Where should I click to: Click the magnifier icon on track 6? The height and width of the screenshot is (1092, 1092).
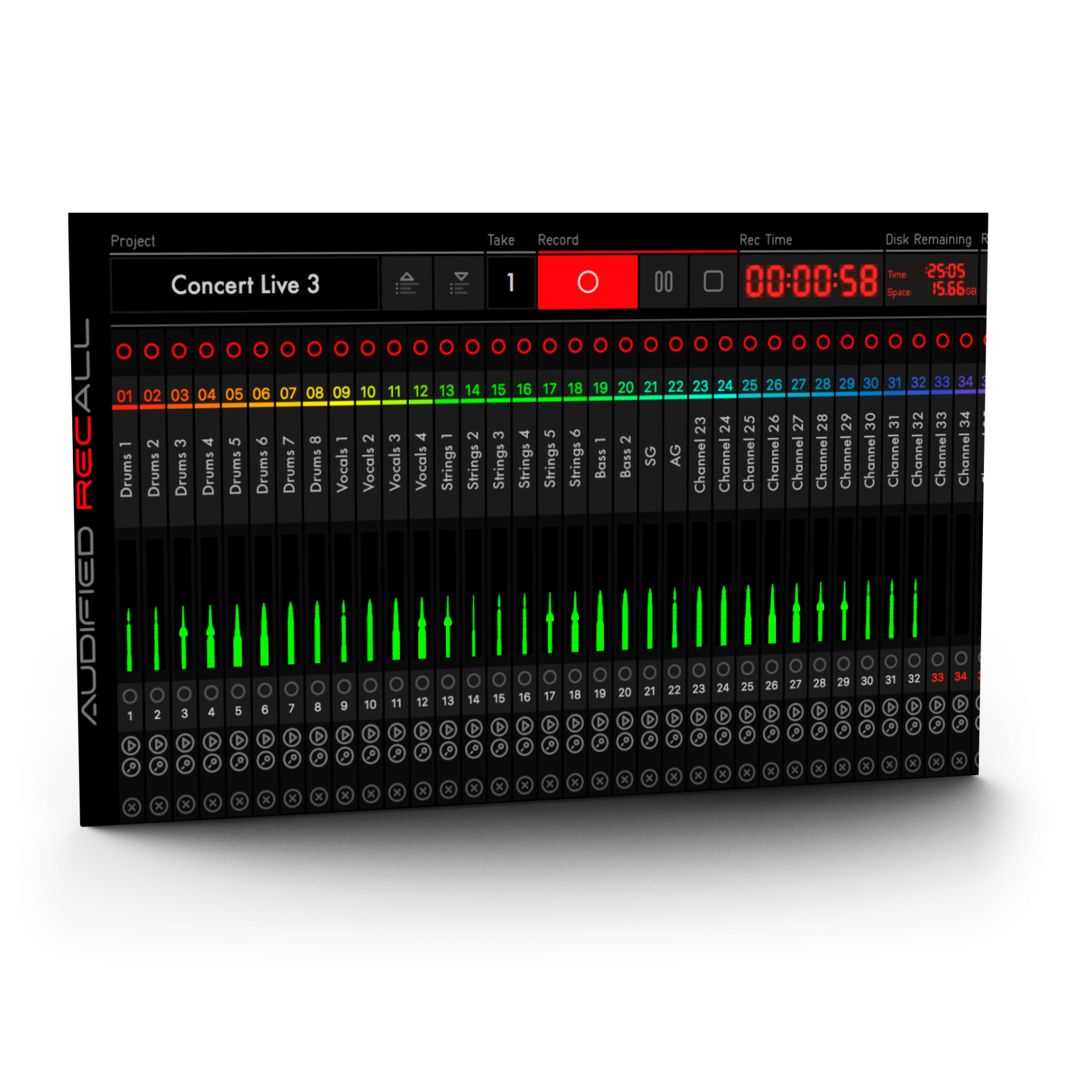pos(266,761)
